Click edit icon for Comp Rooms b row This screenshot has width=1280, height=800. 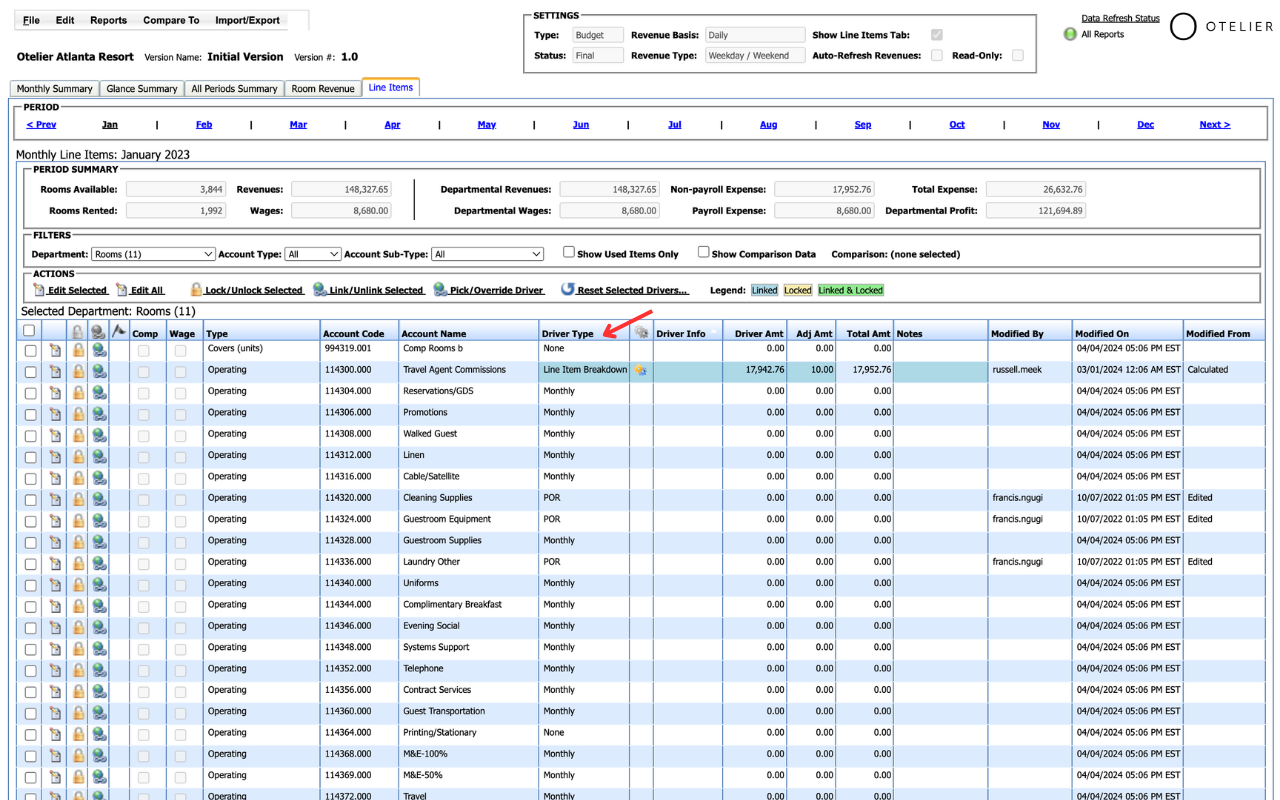point(55,350)
